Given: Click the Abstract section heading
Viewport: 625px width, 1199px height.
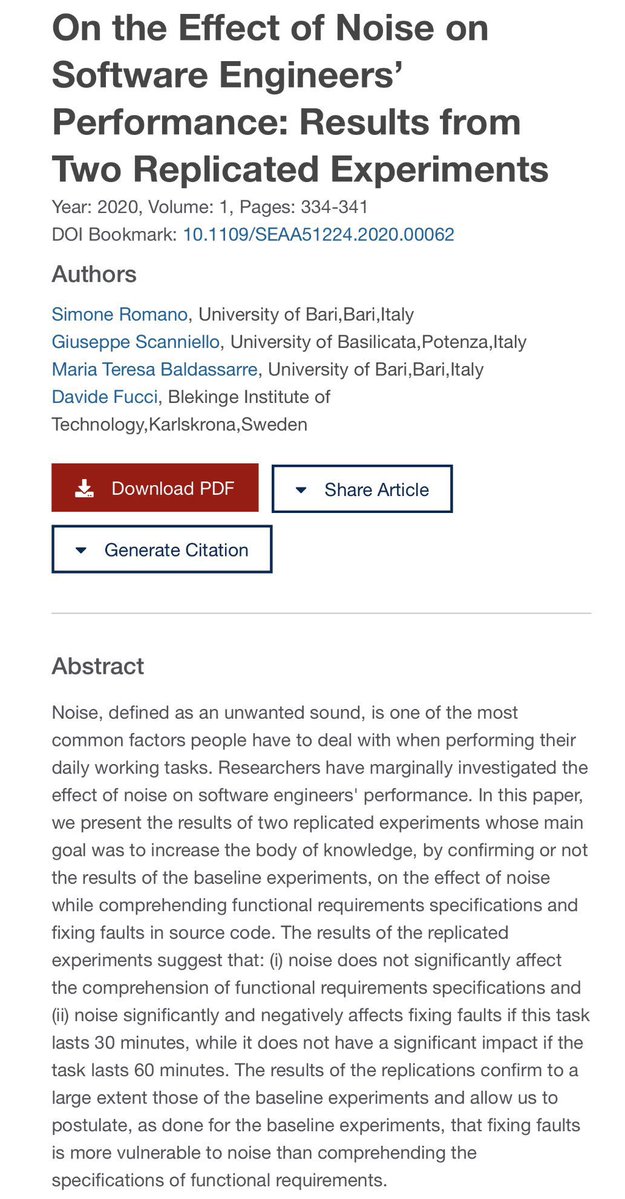Looking at the screenshot, I should (x=98, y=666).
